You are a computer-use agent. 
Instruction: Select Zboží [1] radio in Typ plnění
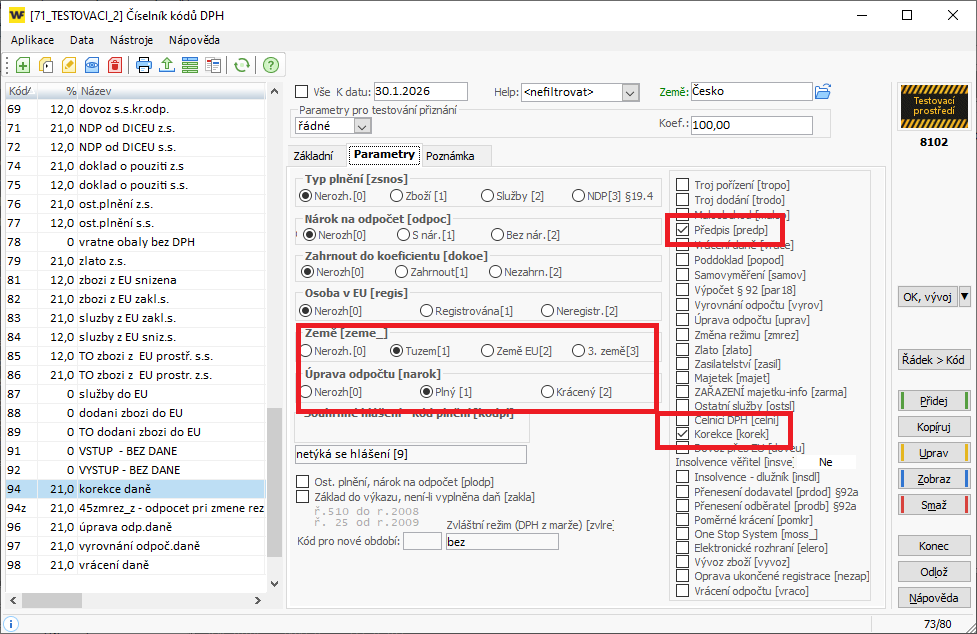click(x=396, y=196)
